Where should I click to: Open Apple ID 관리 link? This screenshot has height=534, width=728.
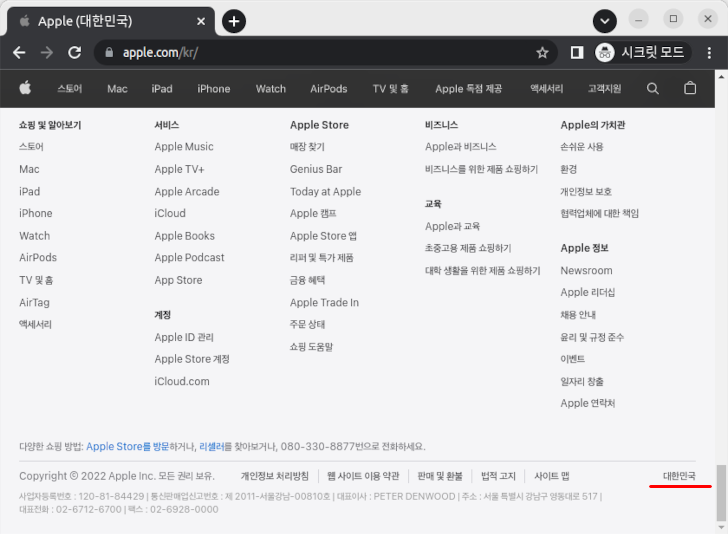[184, 337]
